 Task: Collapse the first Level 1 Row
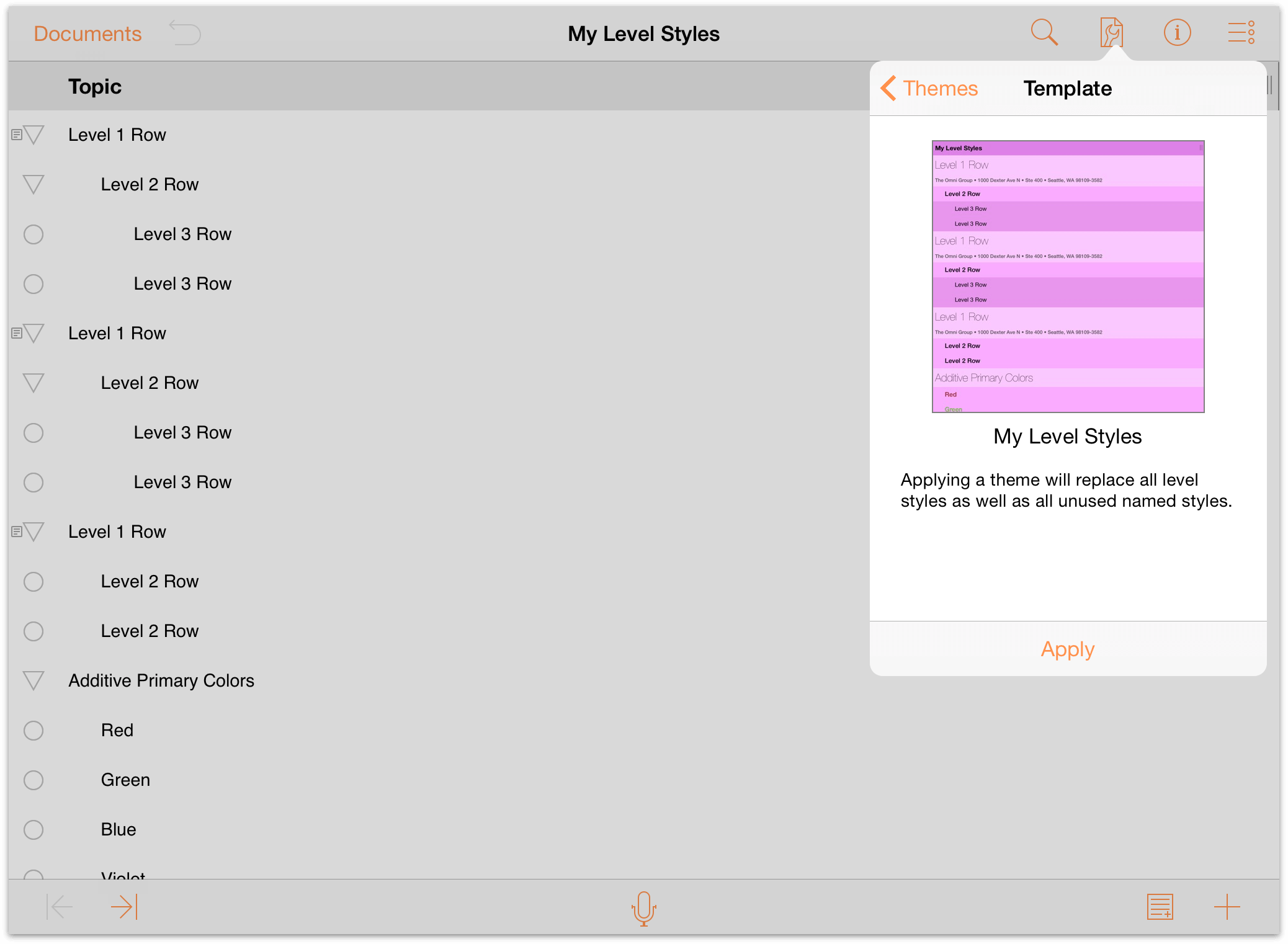pyautogui.click(x=34, y=135)
